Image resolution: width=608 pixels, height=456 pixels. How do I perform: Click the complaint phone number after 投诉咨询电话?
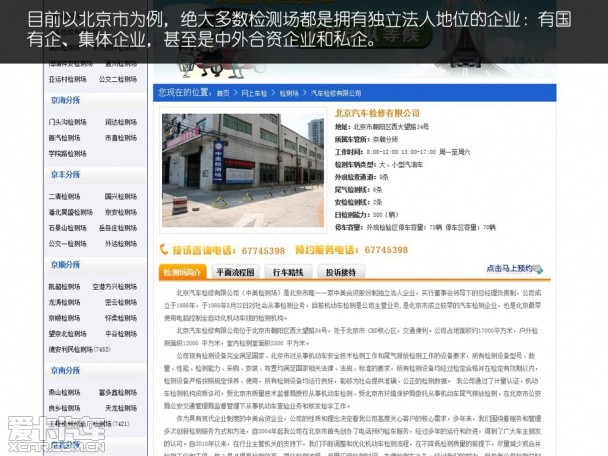[263, 250]
